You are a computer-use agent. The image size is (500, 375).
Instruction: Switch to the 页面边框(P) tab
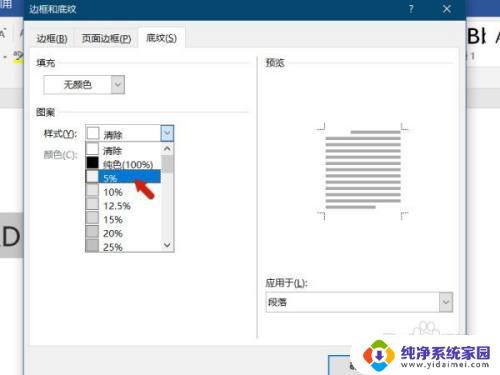106,39
